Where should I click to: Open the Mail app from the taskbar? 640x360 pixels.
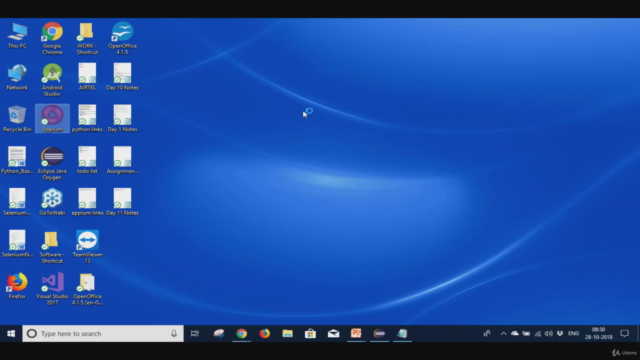point(333,333)
